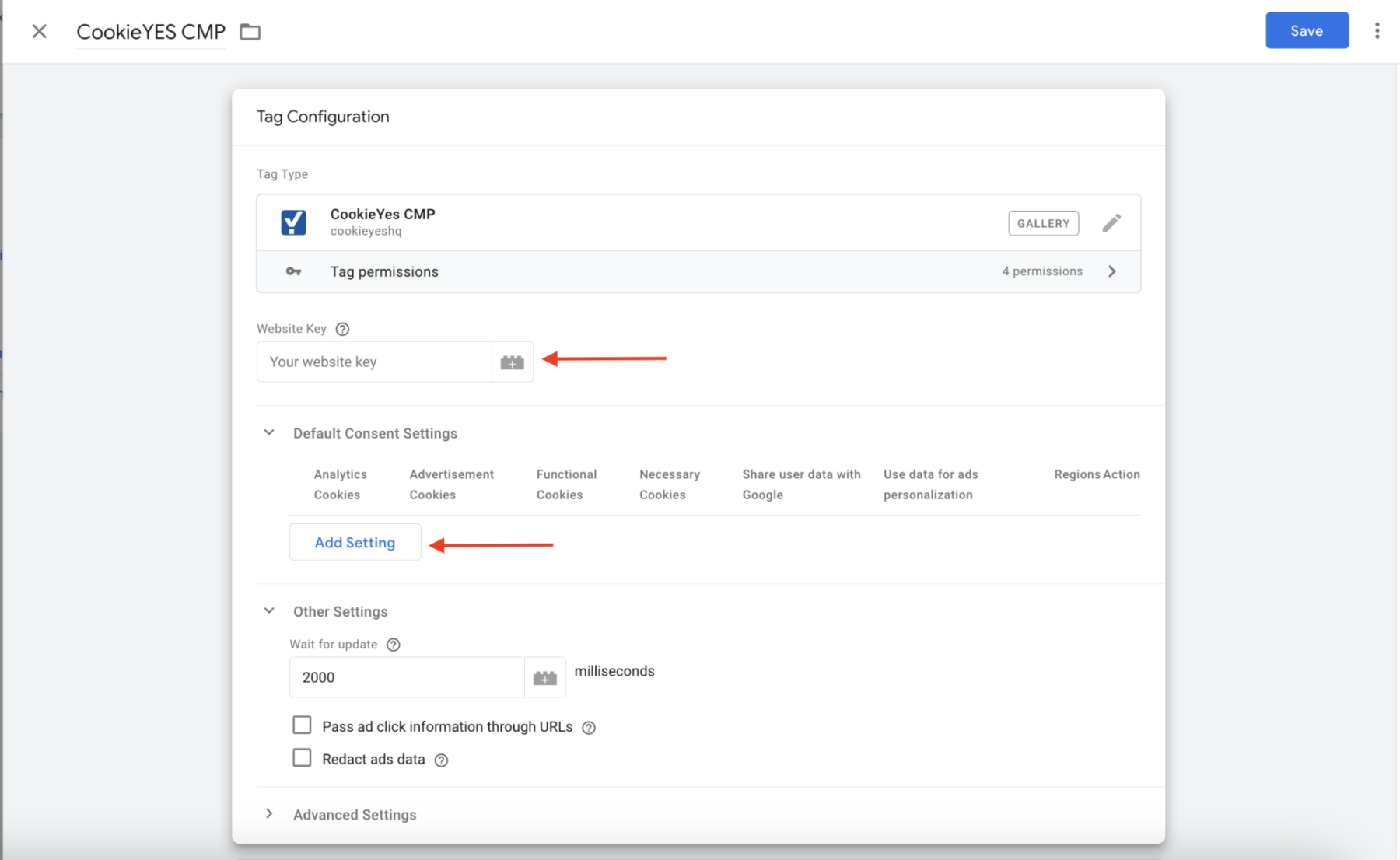
Task: Click the folder icon next to the tag name
Action: (x=250, y=32)
